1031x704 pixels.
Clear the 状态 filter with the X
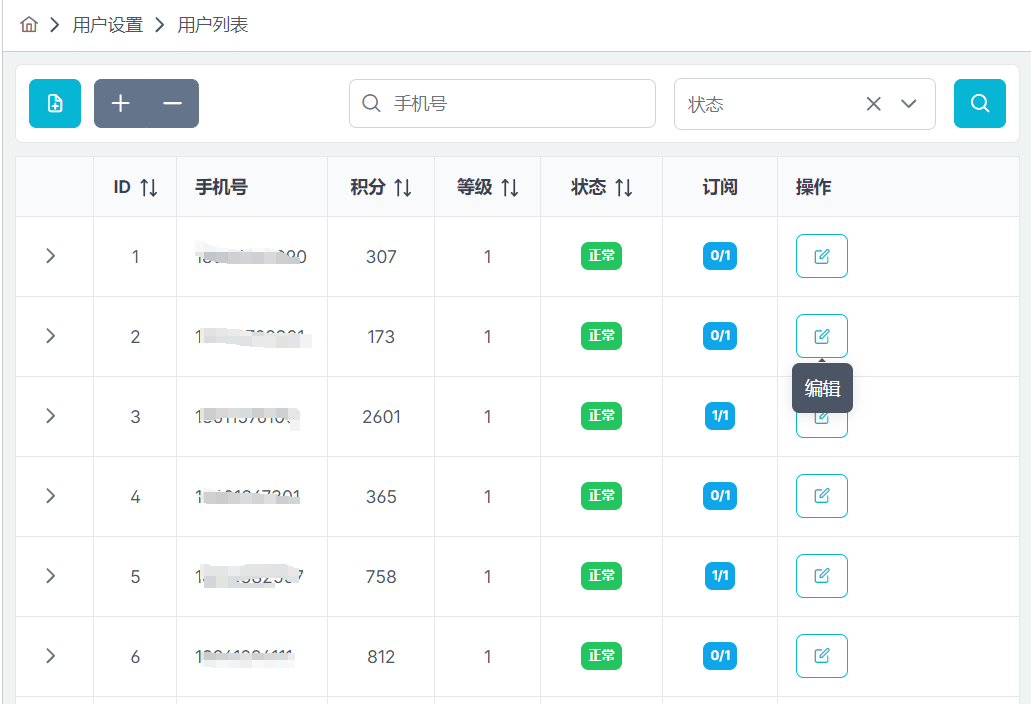pyautogui.click(x=873, y=104)
